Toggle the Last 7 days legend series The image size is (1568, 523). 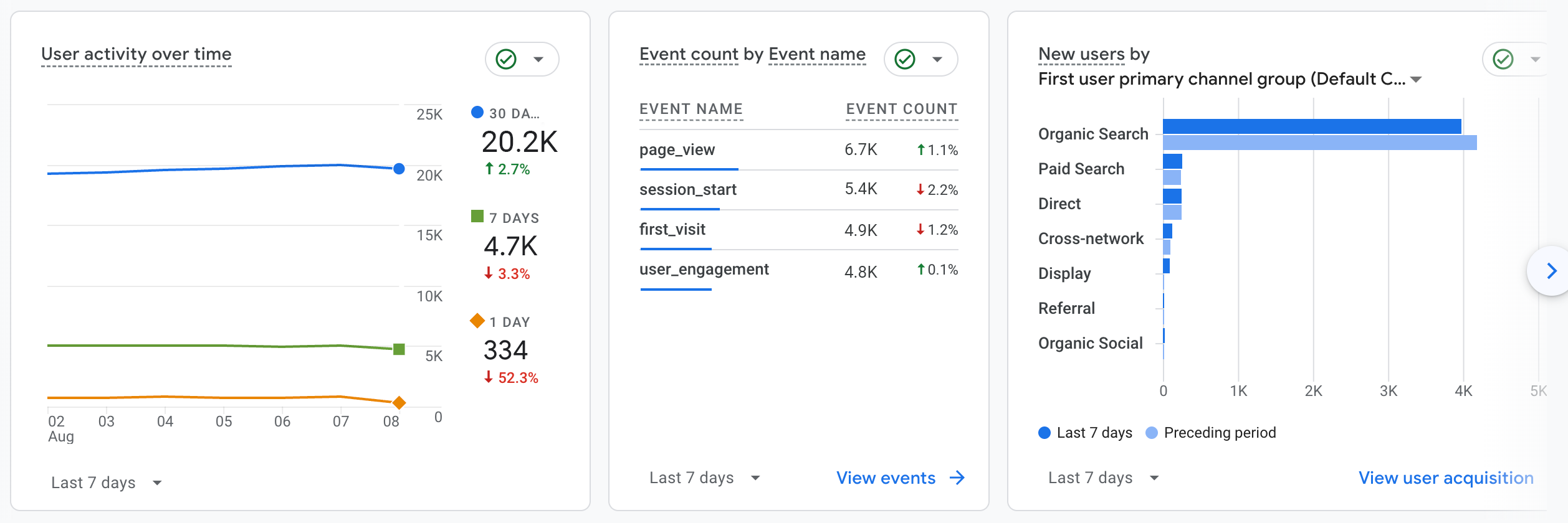point(1086,433)
